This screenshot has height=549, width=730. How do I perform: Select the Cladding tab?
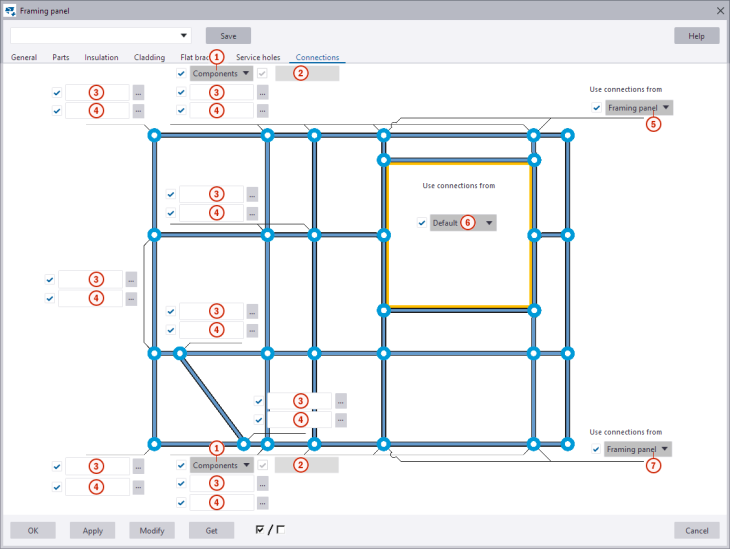tap(149, 57)
